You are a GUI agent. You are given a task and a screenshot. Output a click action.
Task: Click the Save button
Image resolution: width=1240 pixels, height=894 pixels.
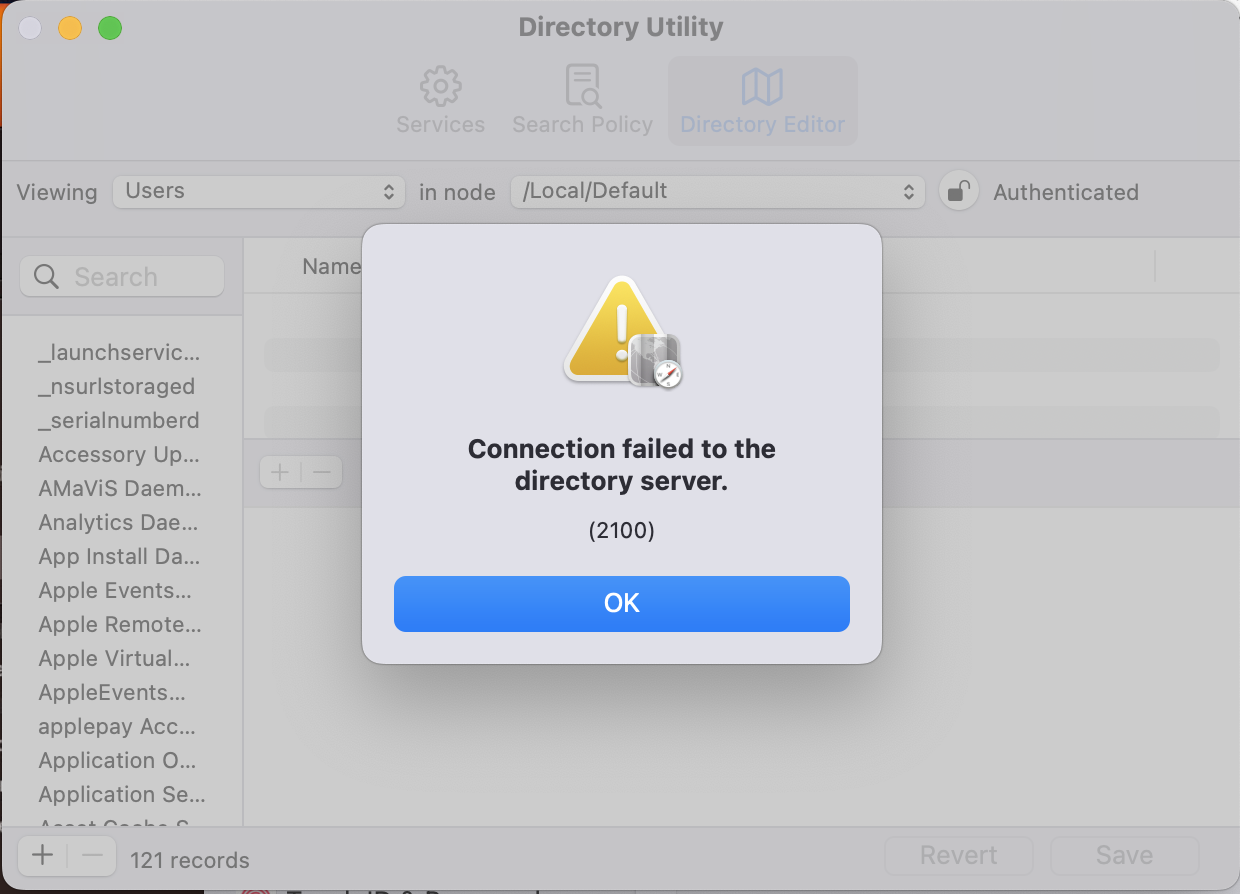click(1124, 855)
